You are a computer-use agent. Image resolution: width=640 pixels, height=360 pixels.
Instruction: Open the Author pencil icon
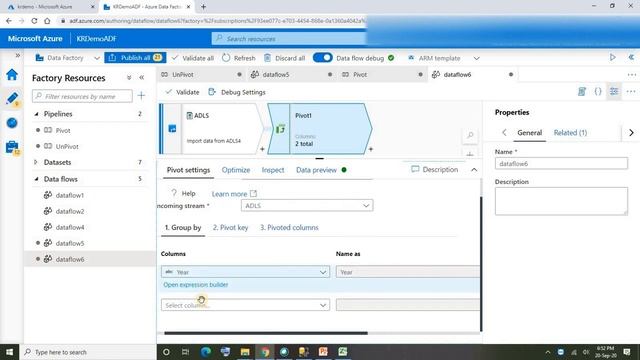pyautogui.click(x=12, y=98)
